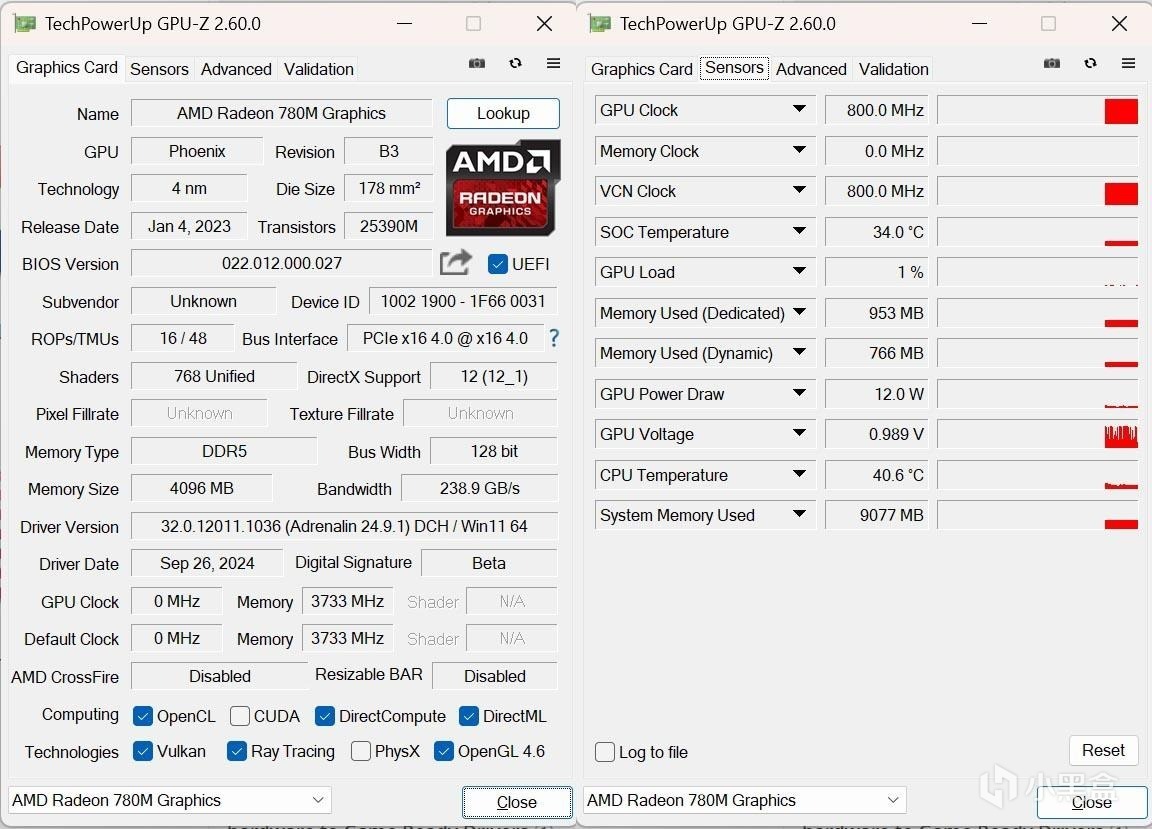Click the 12.0 W power draw value
This screenshot has height=829, width=1152.
point(876,394)
